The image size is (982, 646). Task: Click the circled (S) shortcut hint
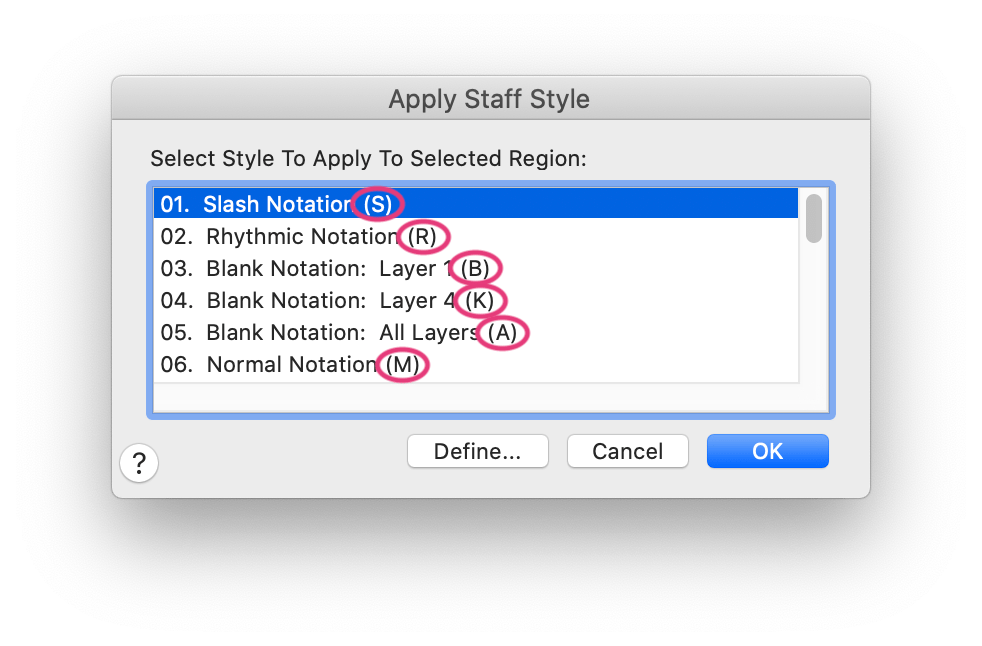pos(377,205)
